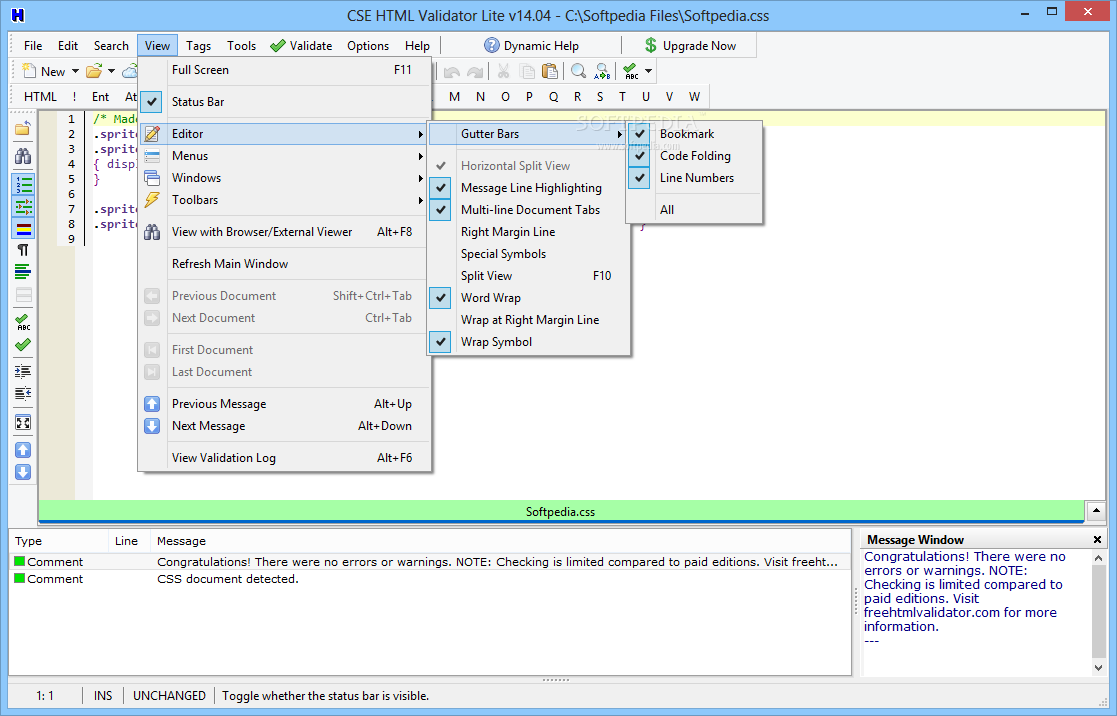Click the sidebar ABC checkmark icon

[x=23, y=322]
